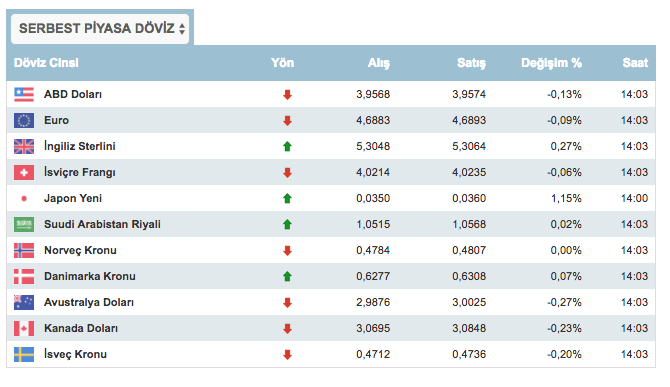The width and height of the screenshot is (670, 387).
Task: Click the green up arrow for Japon Yeni
Action: [x=287, y=198]
